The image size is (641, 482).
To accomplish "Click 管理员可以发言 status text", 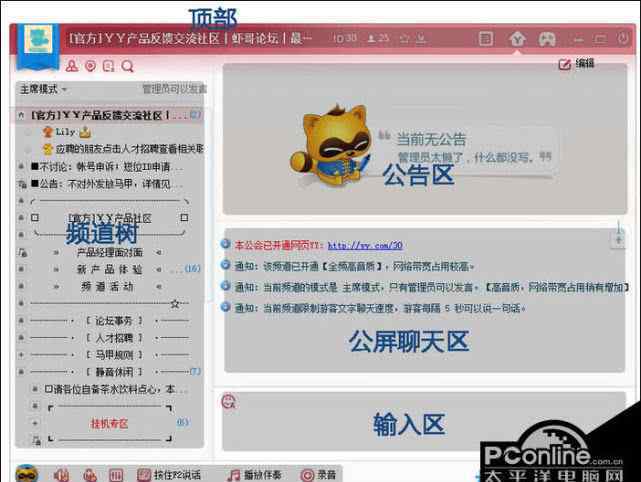I will click(174, 89).
